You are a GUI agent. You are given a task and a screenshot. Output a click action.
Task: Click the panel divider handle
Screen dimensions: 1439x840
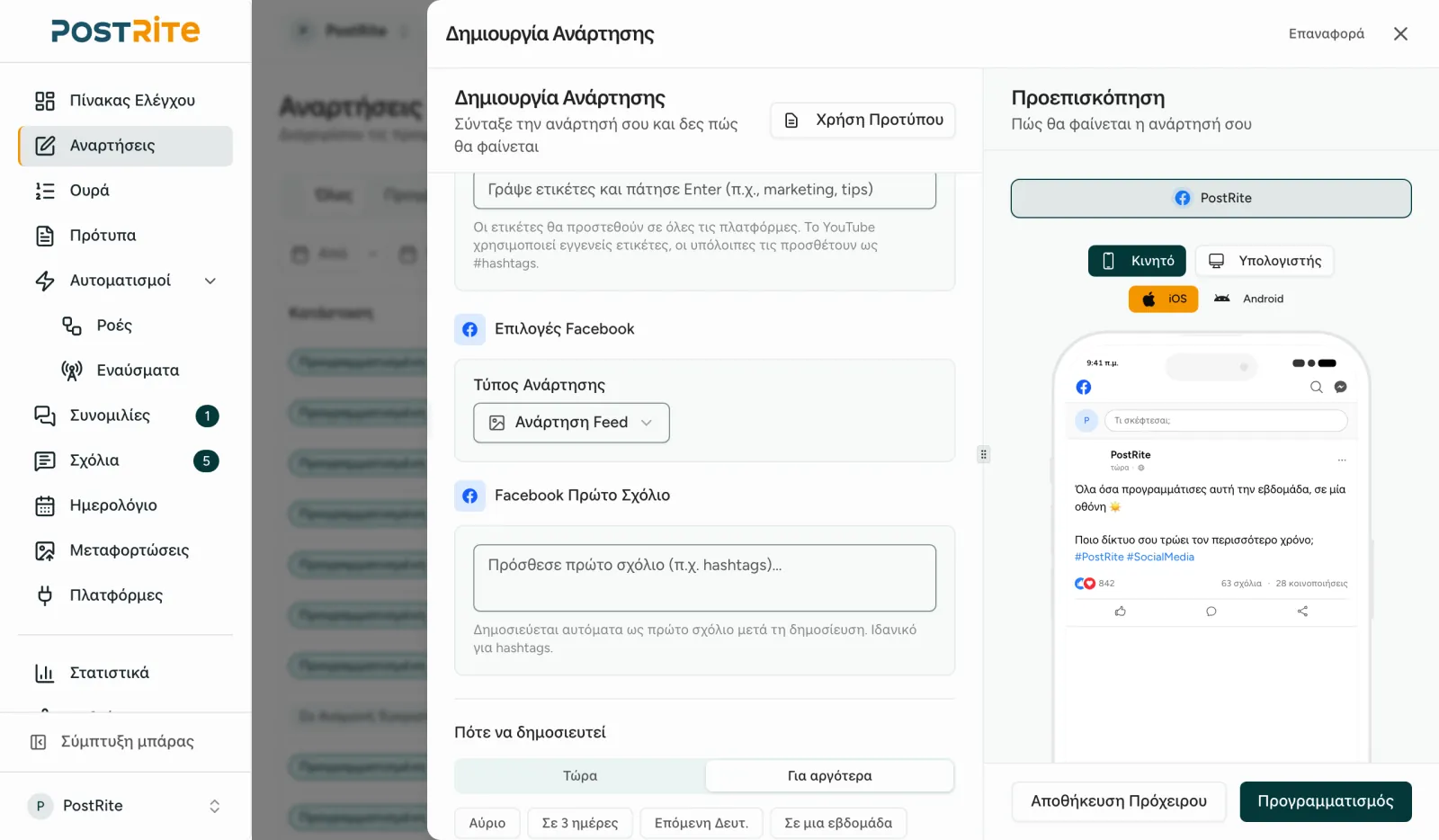(983, 454)
